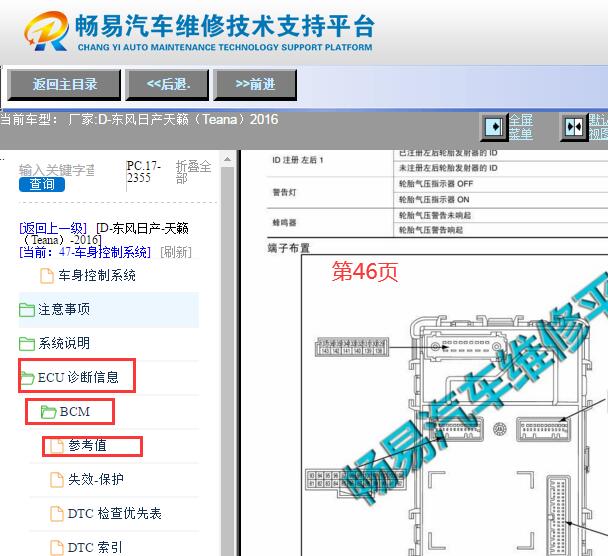Screen dimensions: 608x556
Task: Click the 返回主目录 button
Action: pos(64,84)
